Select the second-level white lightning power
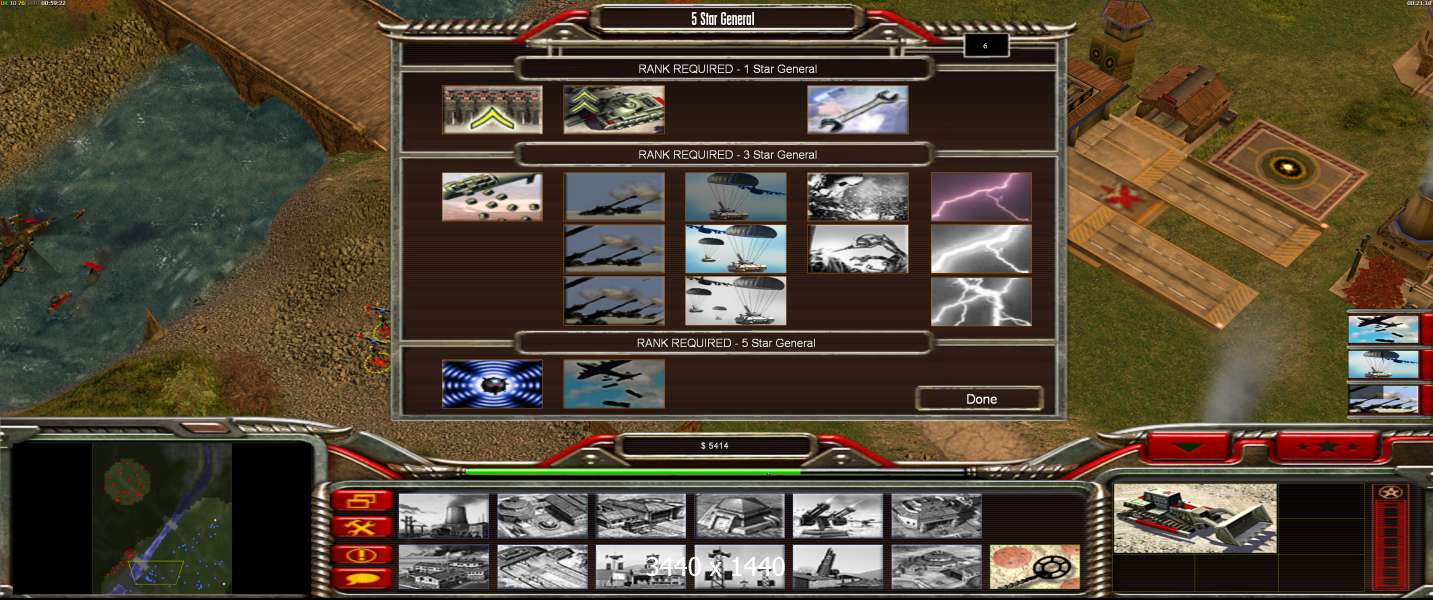This screenshot has width=1433, height=600. click(x=981, y=248)
